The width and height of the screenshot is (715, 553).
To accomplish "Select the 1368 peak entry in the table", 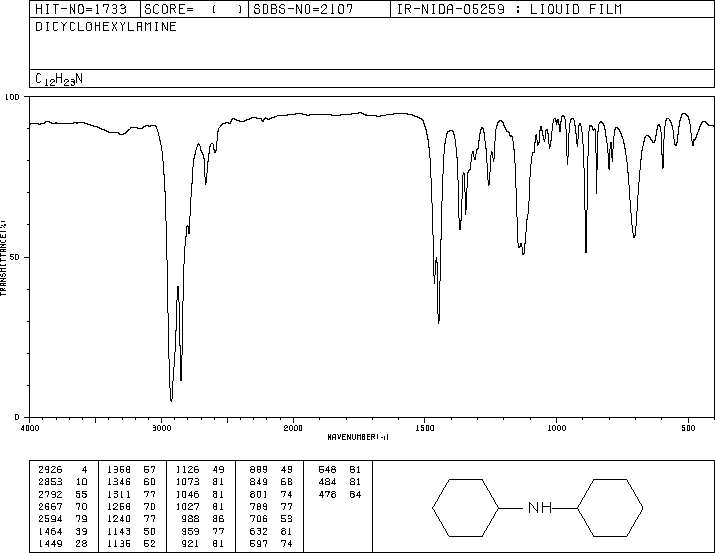I will tap(131, 469).
